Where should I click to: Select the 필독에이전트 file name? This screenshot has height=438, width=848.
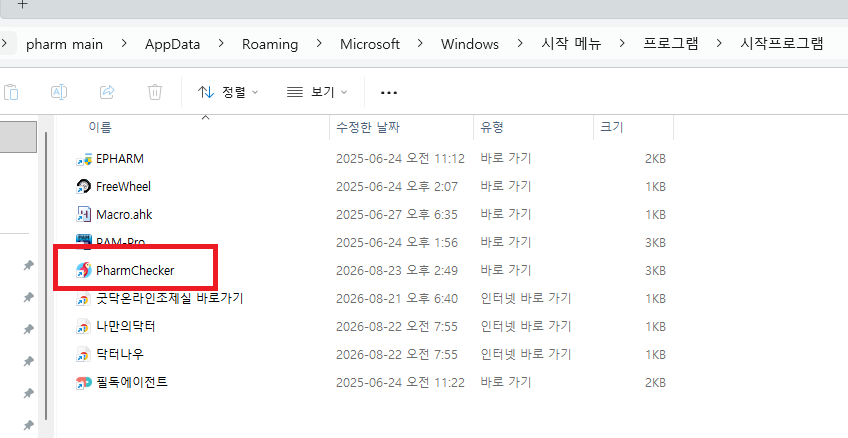[131, 382]
